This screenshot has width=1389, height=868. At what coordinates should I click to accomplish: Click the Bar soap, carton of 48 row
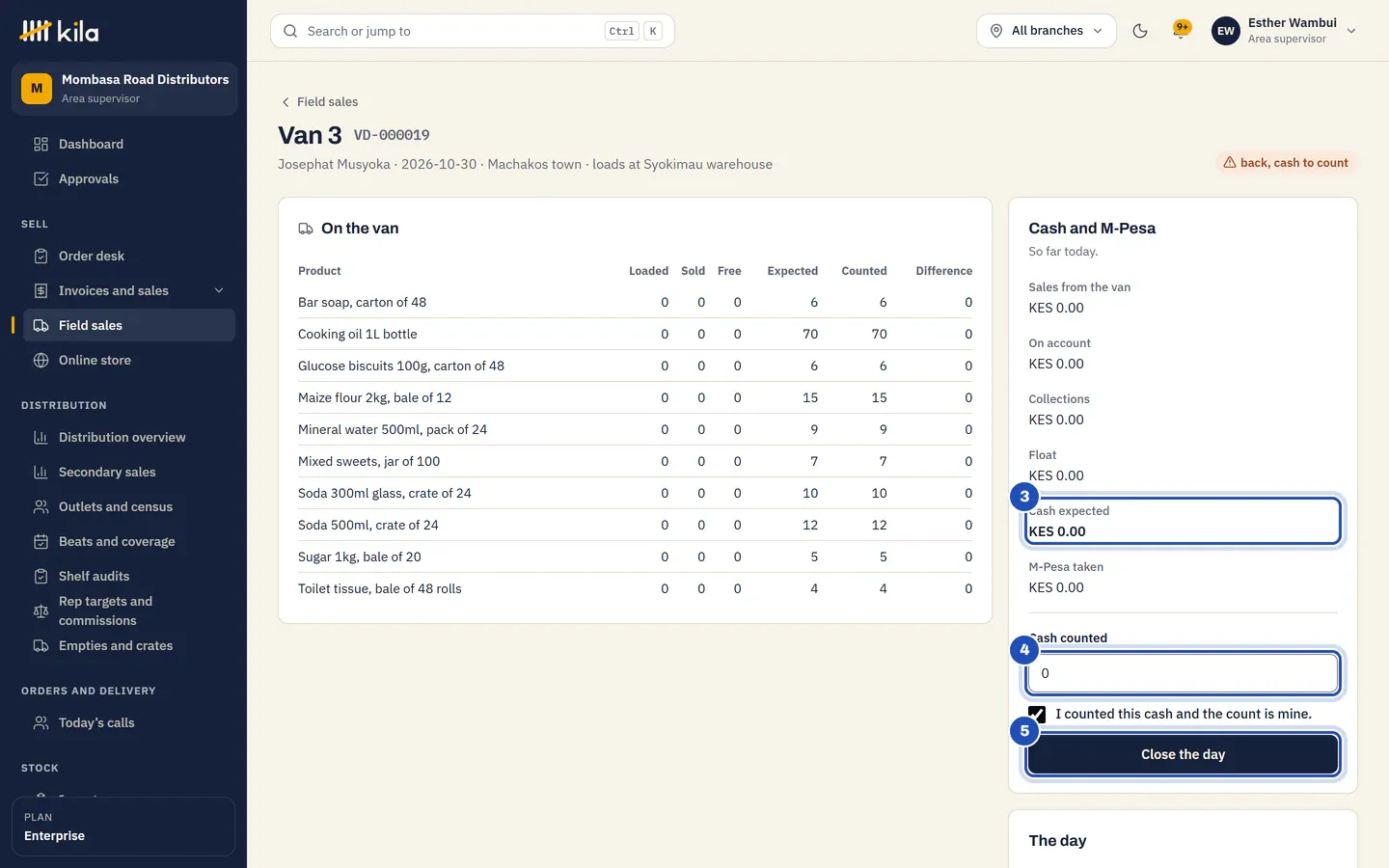click(635, 303)
